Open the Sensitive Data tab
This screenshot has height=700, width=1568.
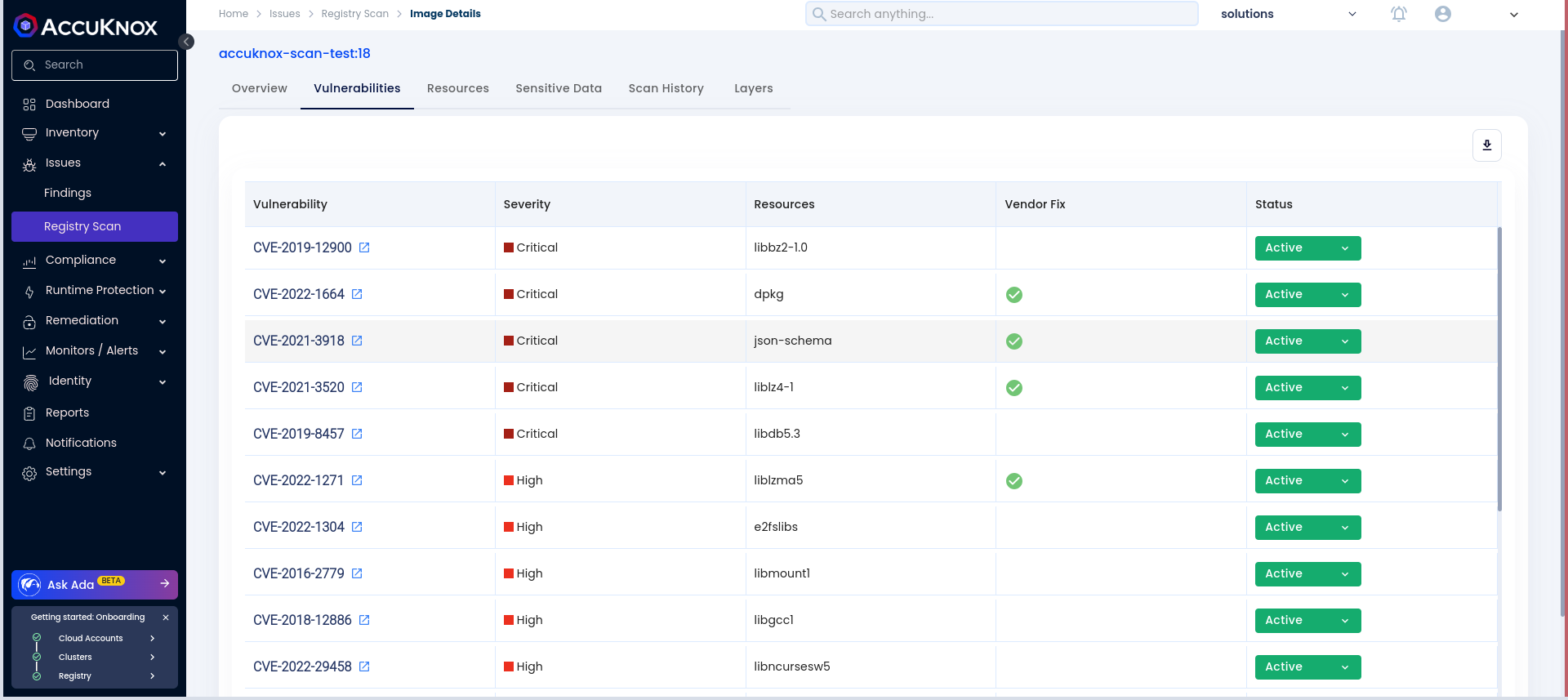tap(559, 88)
